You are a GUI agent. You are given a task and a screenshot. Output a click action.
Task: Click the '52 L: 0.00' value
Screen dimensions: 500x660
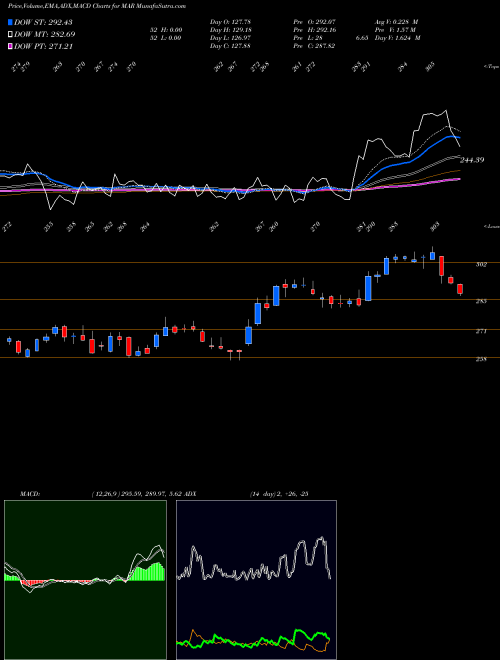click(x=166, y=38)
